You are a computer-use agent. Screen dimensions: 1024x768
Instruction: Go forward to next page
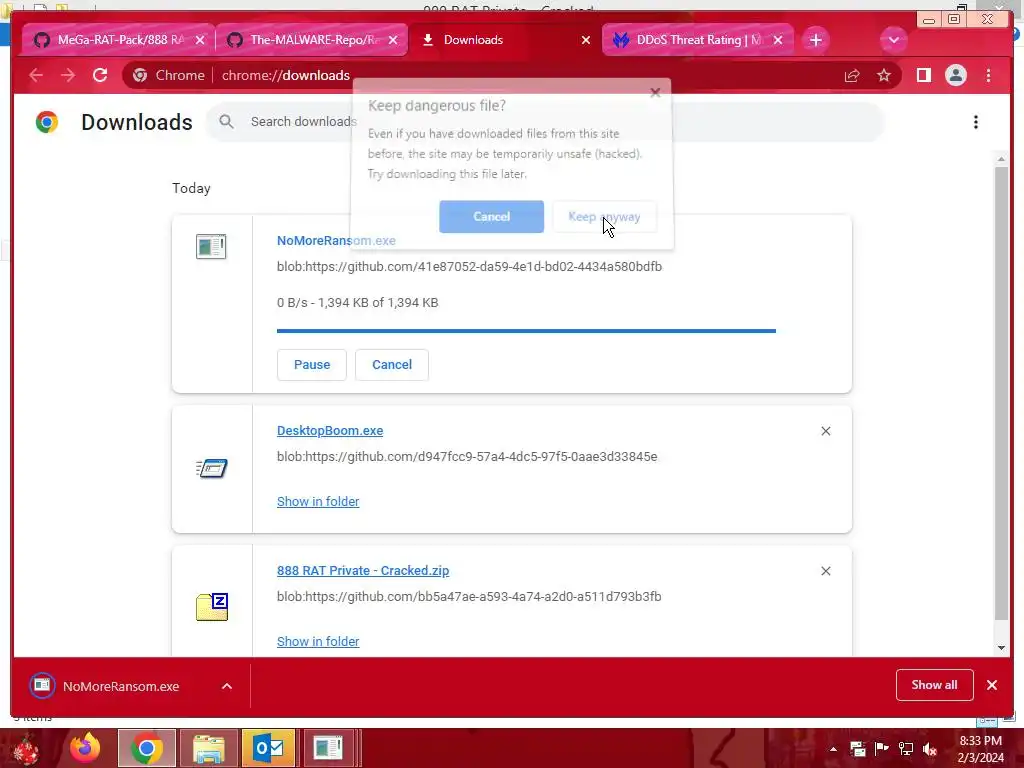tap(68, 76)
